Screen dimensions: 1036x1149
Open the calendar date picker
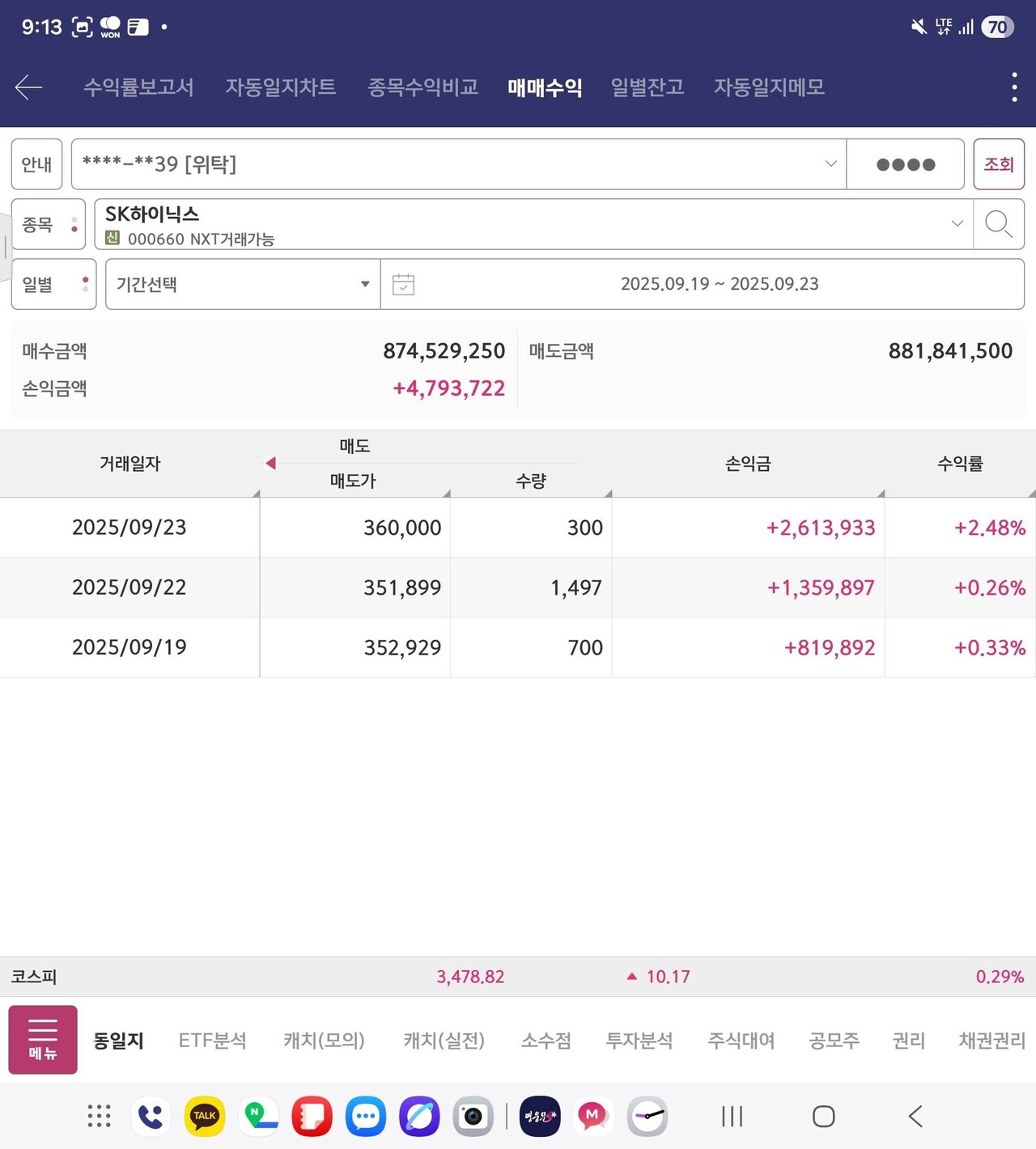pyautogui.click(x=403, y=284)
